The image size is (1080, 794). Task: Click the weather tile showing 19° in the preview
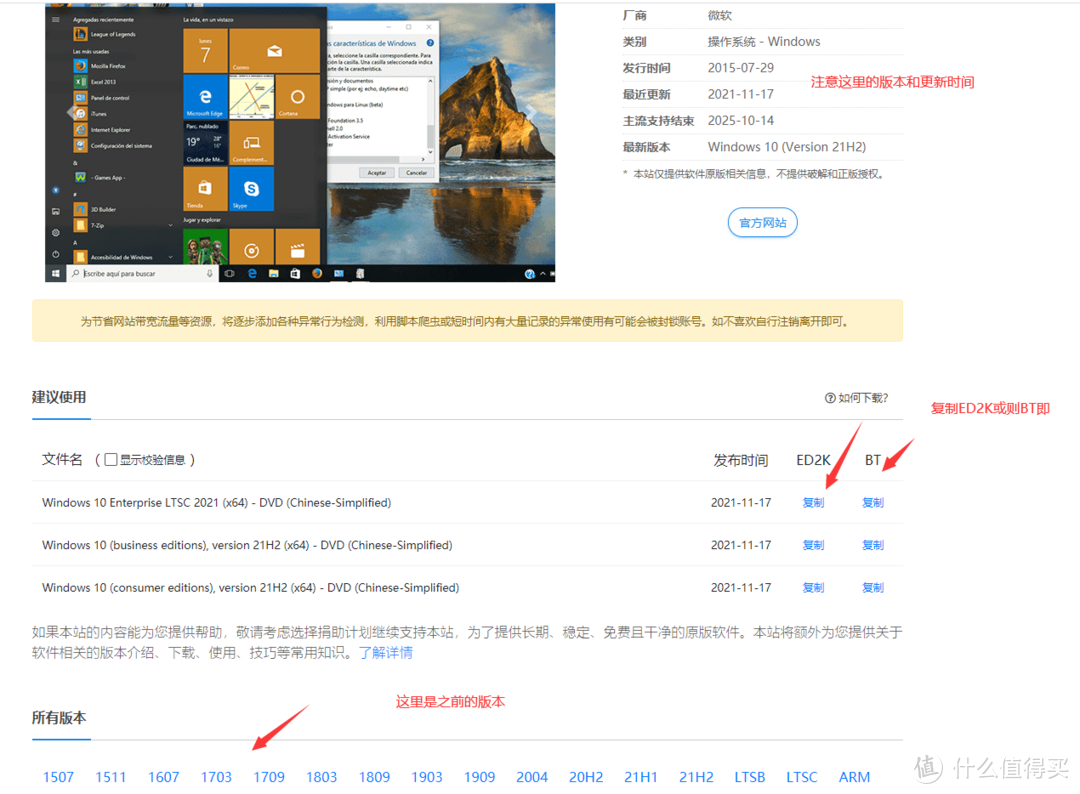point(205,143)
